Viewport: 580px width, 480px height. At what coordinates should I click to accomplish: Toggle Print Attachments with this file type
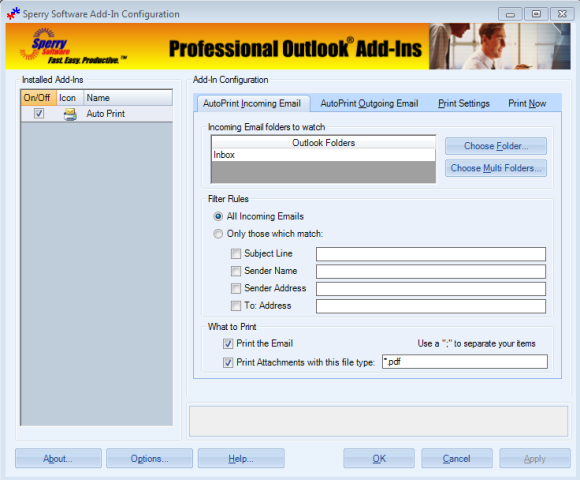[x=228, y=362]
